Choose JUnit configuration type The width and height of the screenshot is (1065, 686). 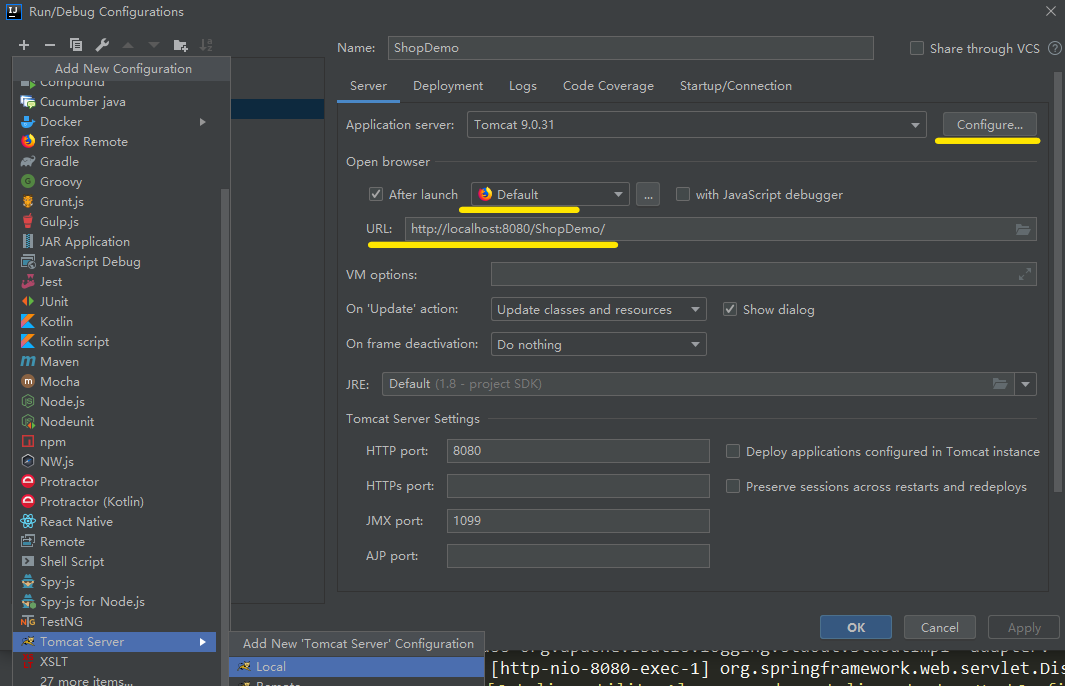point(115,302)
